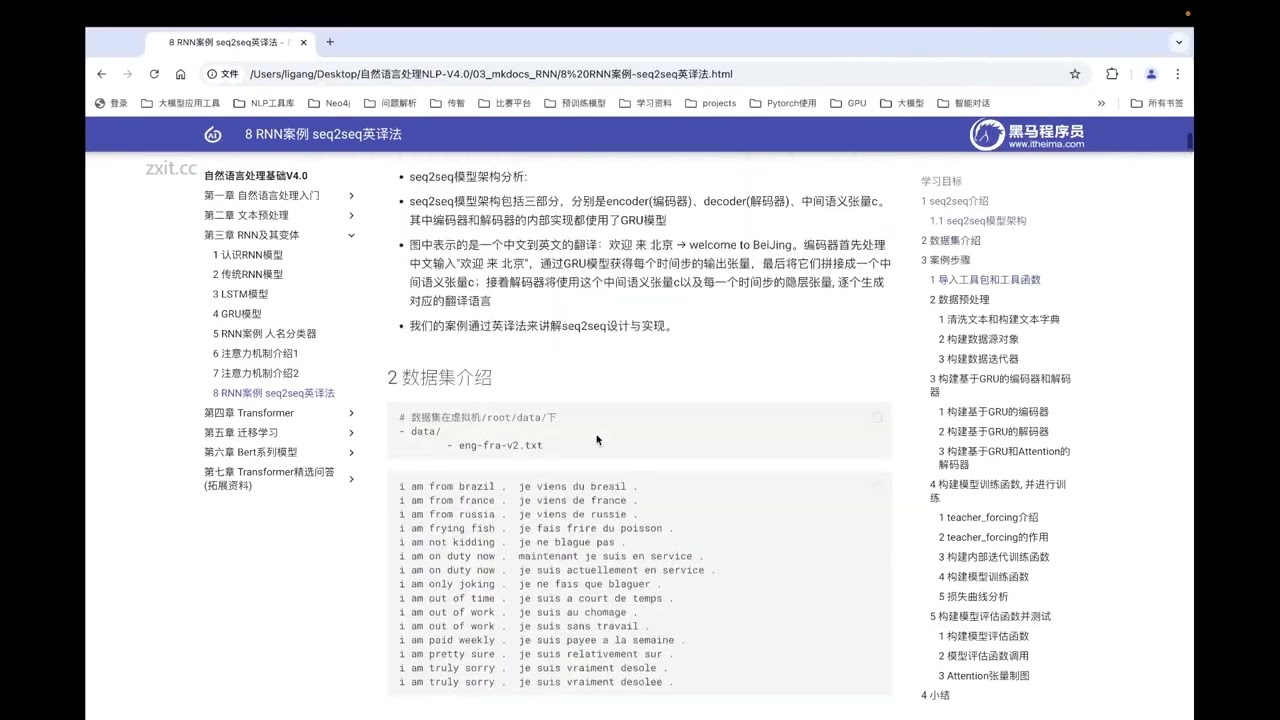The height and width of the screenshot is (720, 1280).
Task: Open 3 LSTM模型 page
Action: 240,294
